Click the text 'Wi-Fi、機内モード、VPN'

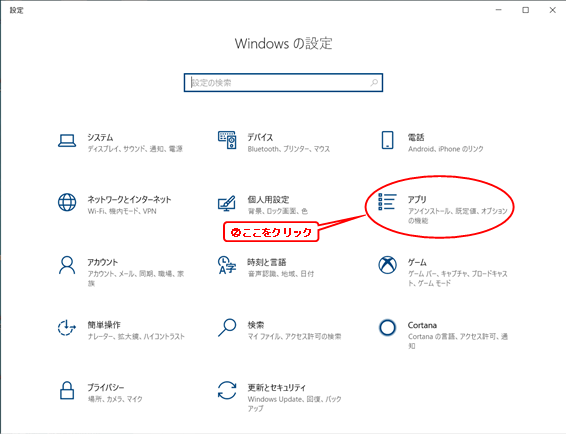tap(122, 211)
